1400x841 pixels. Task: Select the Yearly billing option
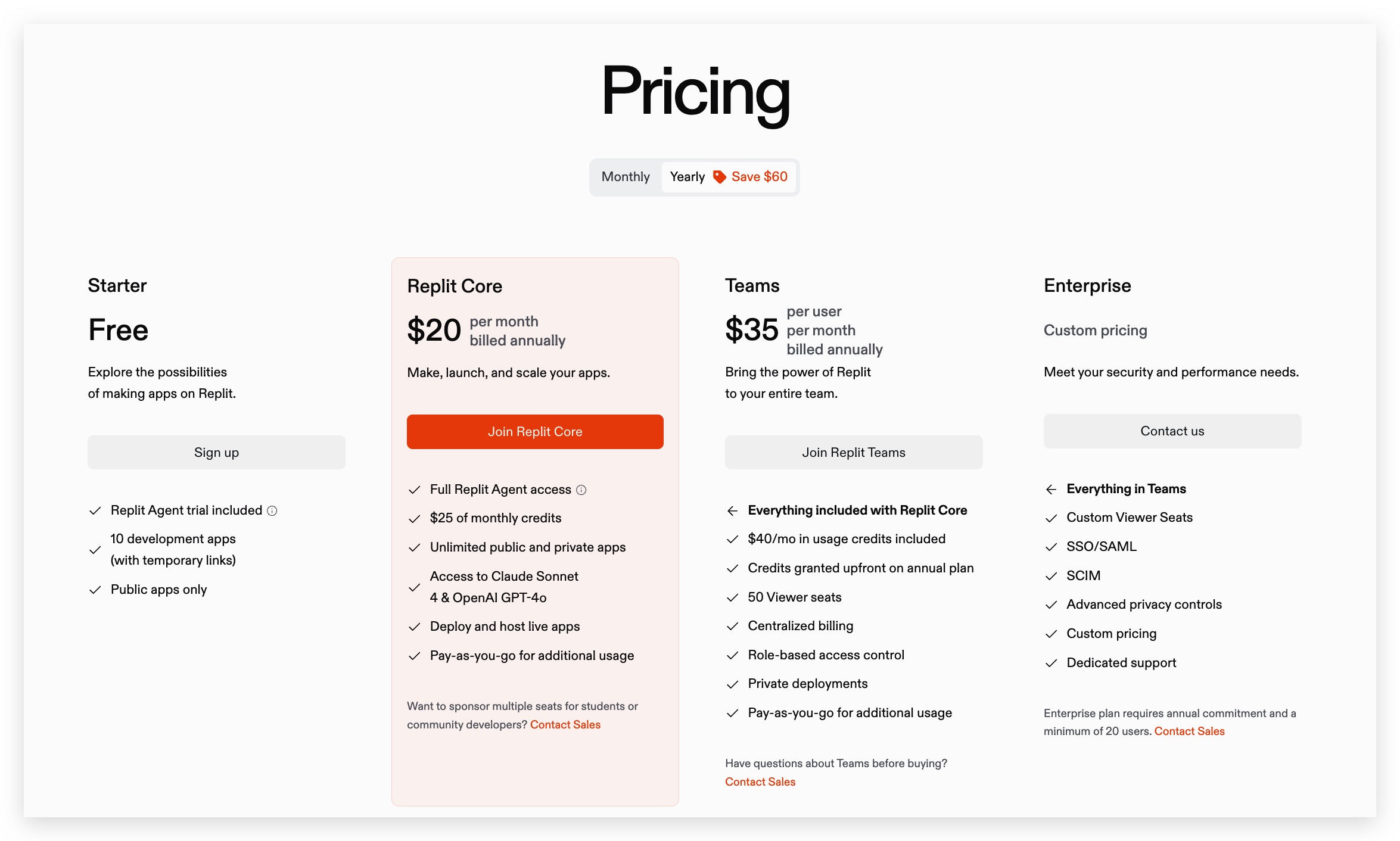[x=687, y=177]
